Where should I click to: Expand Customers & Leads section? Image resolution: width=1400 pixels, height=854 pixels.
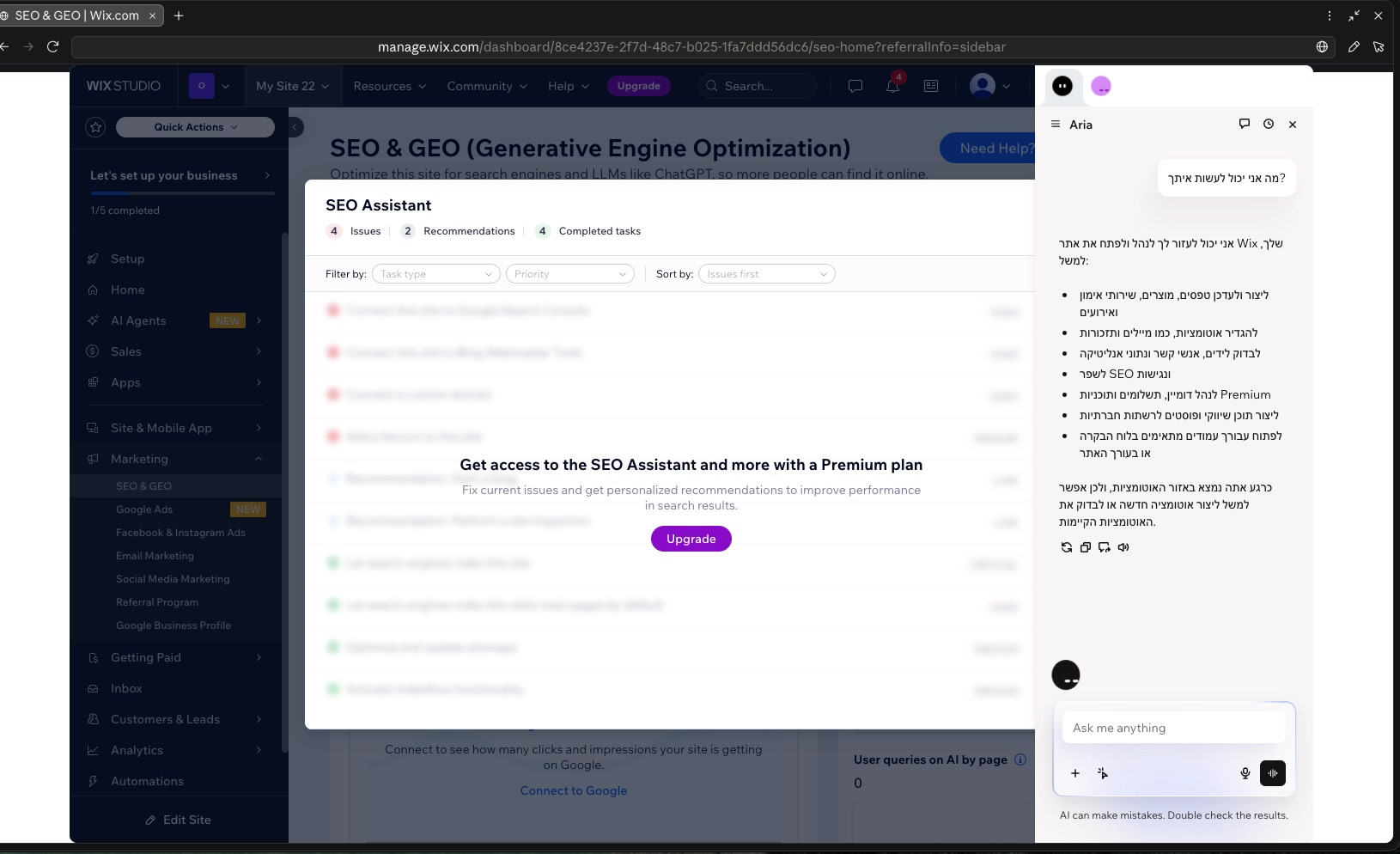pos(175,719)
